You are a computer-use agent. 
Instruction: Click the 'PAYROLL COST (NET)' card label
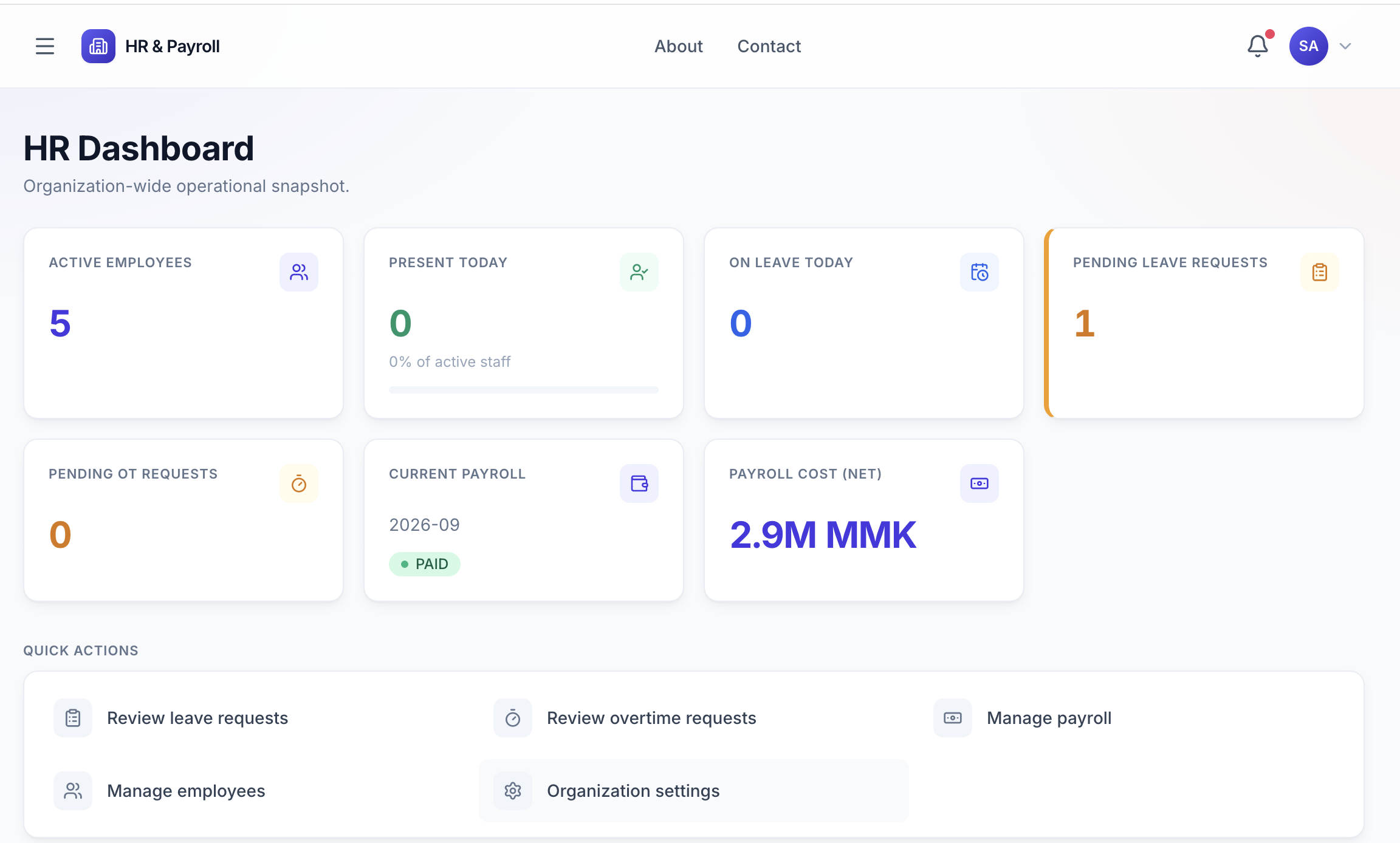click(x=806, y=474)
